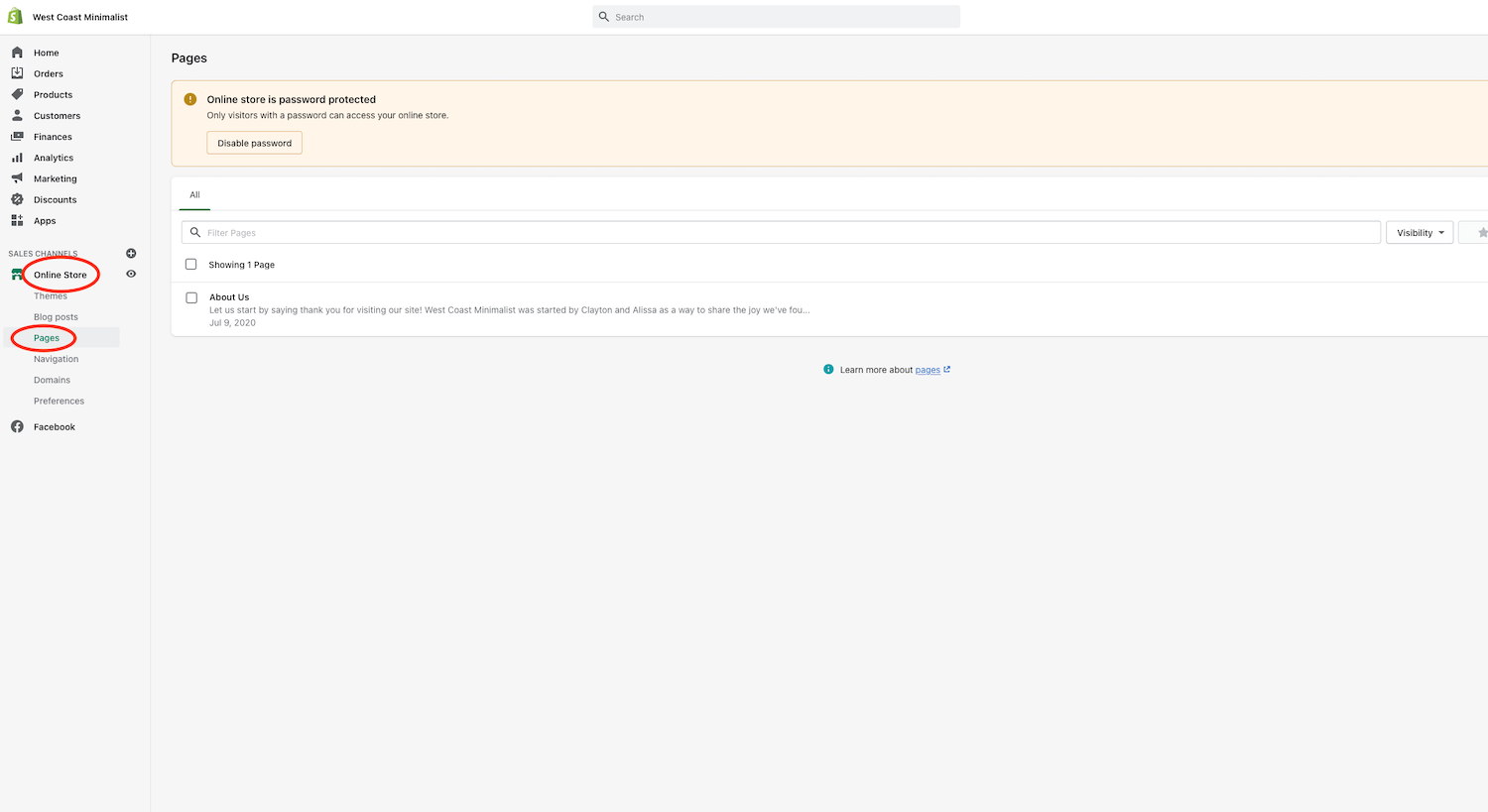Open Apps section

45,220
